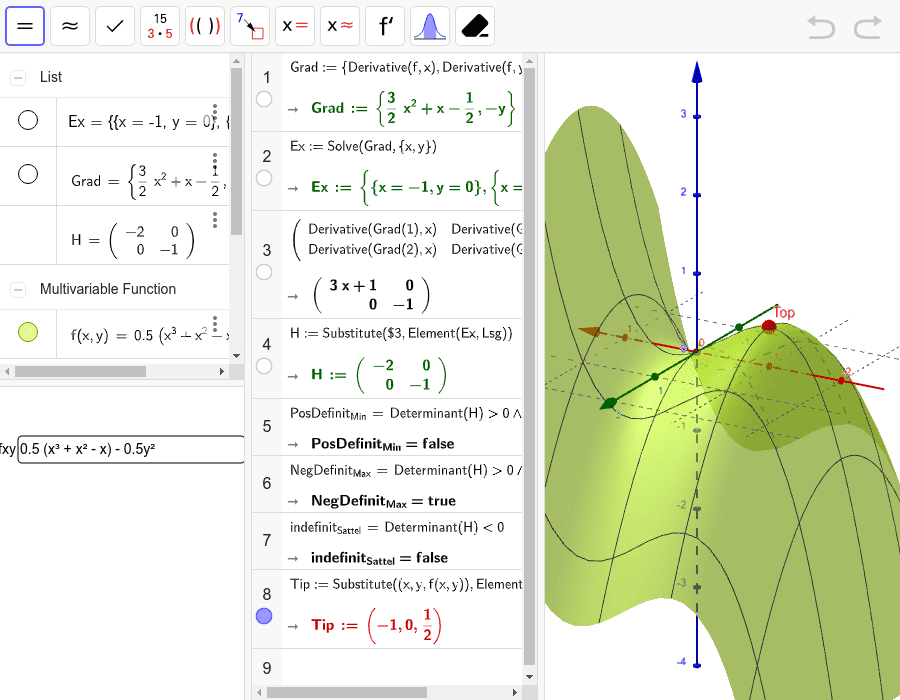900x700 pixels.
Task: Open options menu for Ex list row
Action: pyautogui.click(x=215, y=112)
